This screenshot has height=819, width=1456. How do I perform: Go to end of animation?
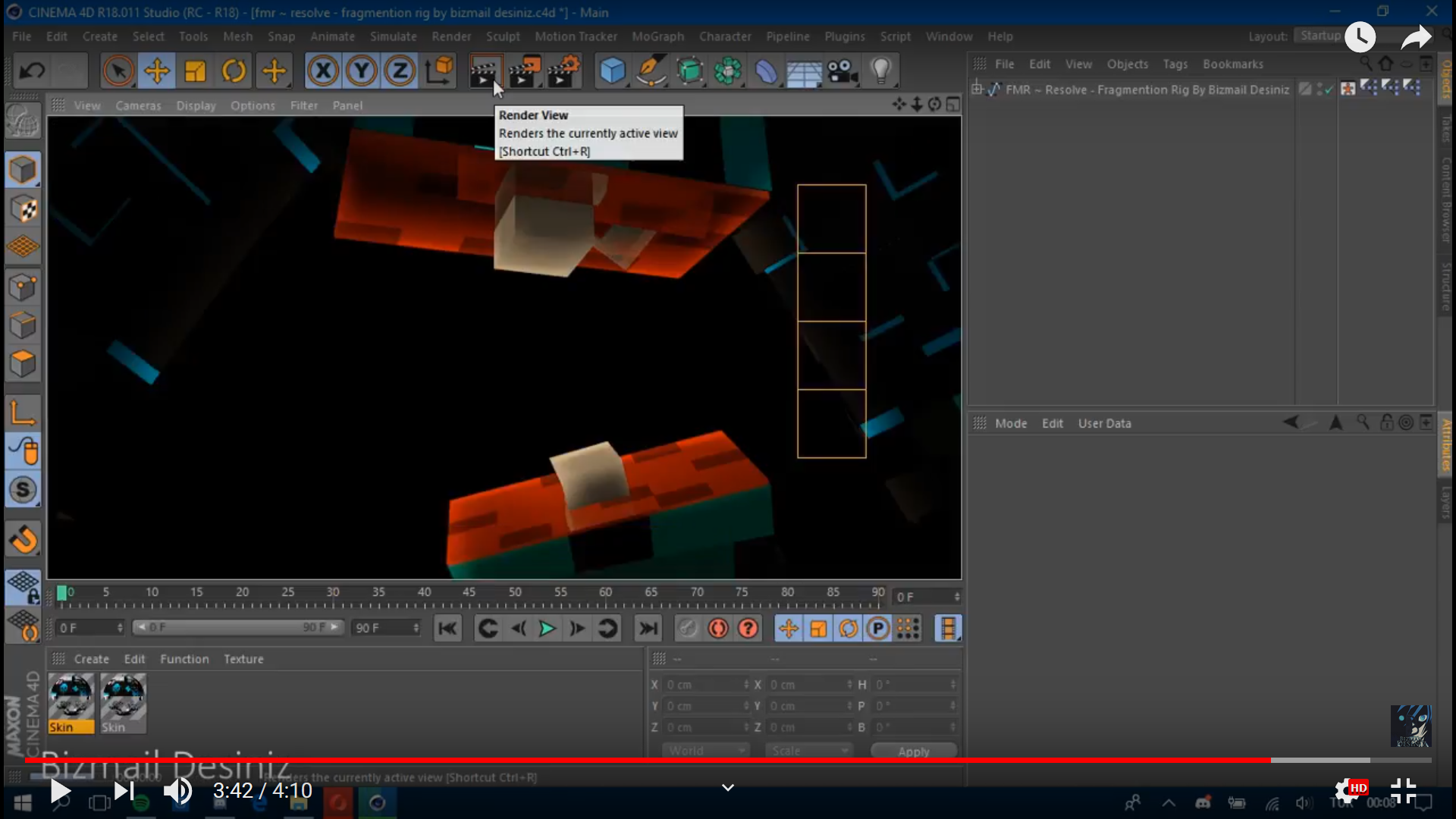pyautogui.click(x=648, y=629)
